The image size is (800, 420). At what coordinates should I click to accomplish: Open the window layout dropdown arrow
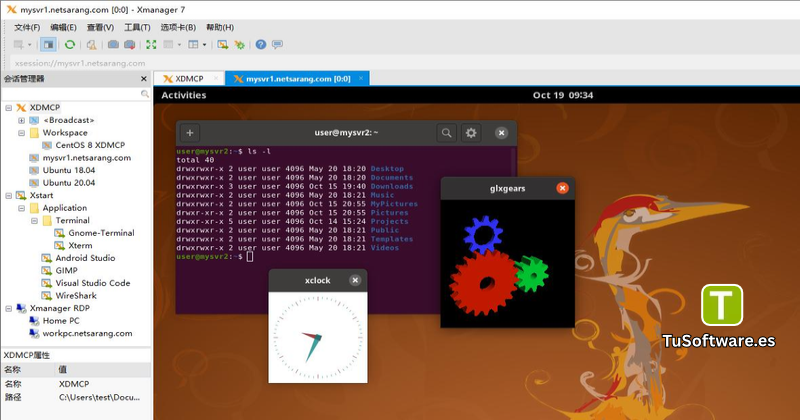coord(204,45)
